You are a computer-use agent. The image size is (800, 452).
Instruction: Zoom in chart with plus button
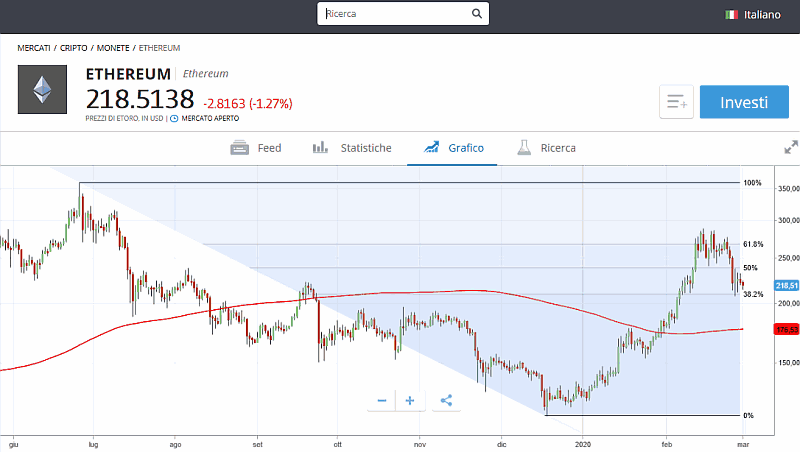[410, 400]
